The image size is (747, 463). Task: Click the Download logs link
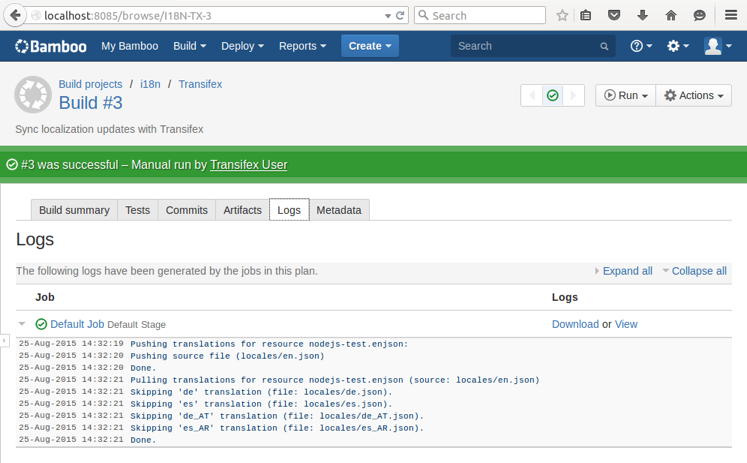pos(575,324)
